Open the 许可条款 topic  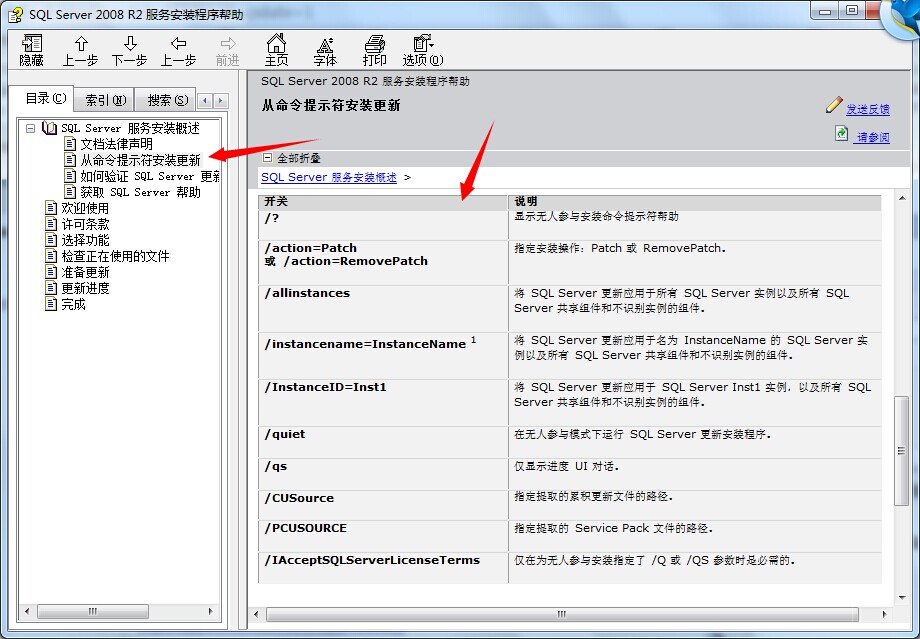tap(85, 224)
